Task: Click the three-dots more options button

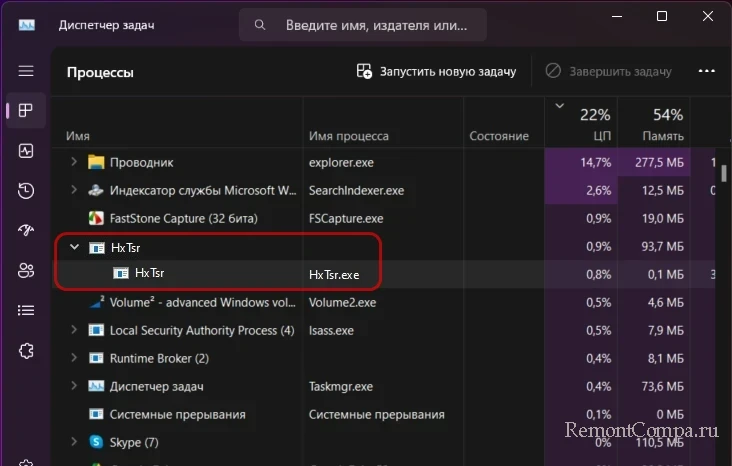Action: (x=707, y=72)
